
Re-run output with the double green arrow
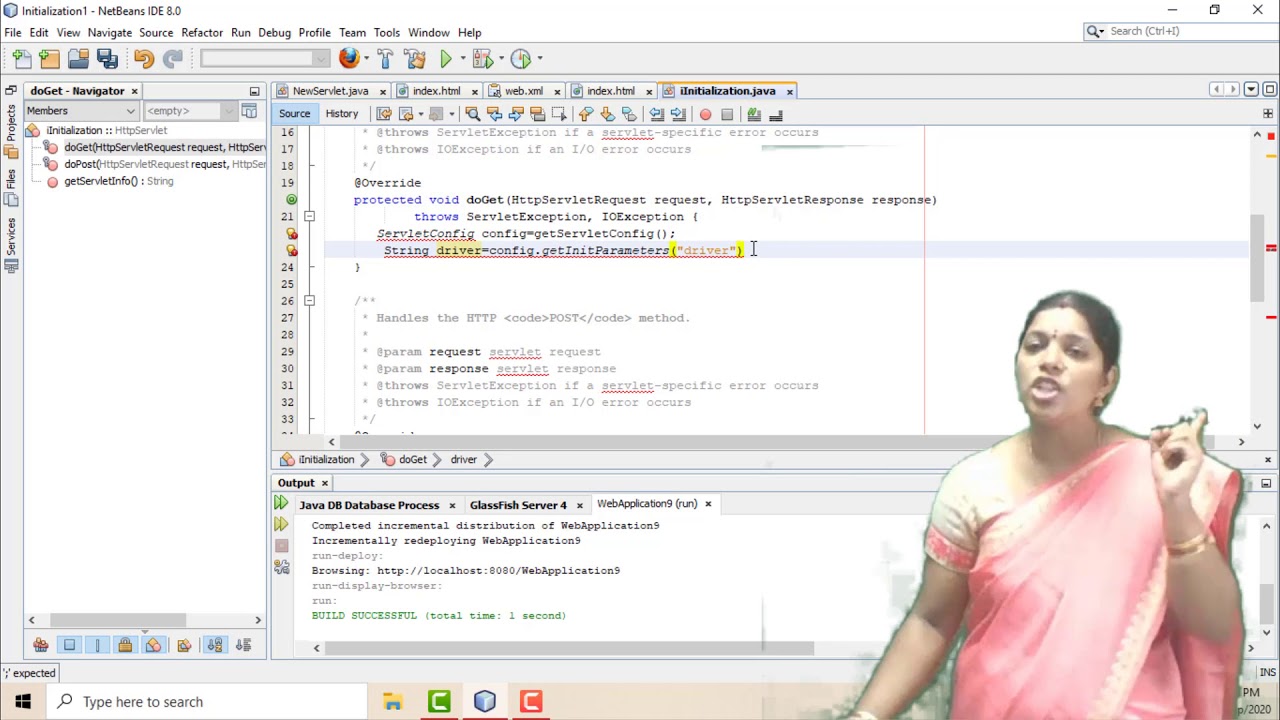(281, 505)
